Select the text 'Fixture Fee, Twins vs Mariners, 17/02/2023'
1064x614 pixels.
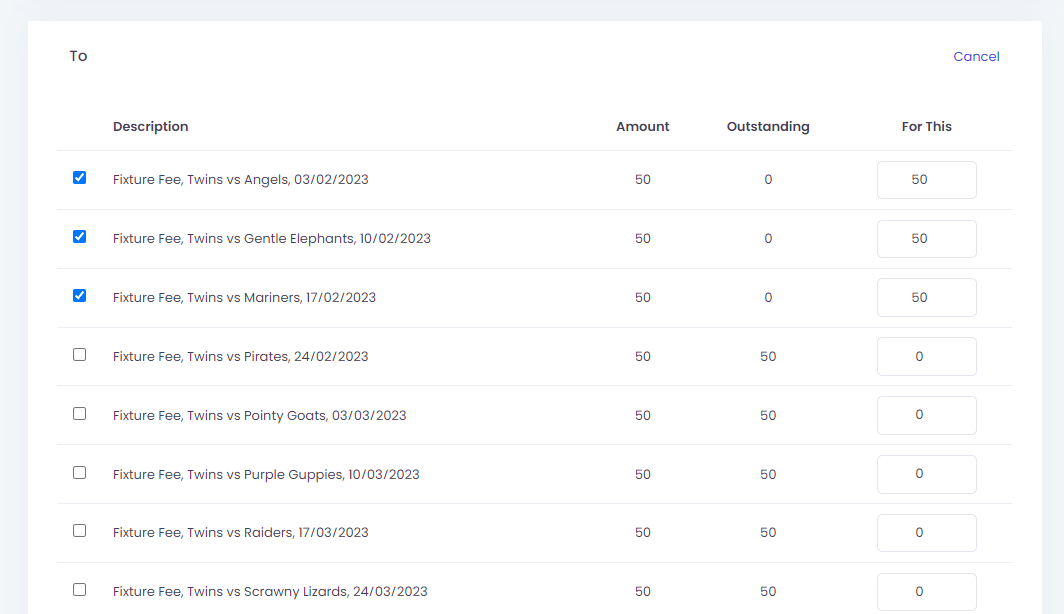coord(244,297)
